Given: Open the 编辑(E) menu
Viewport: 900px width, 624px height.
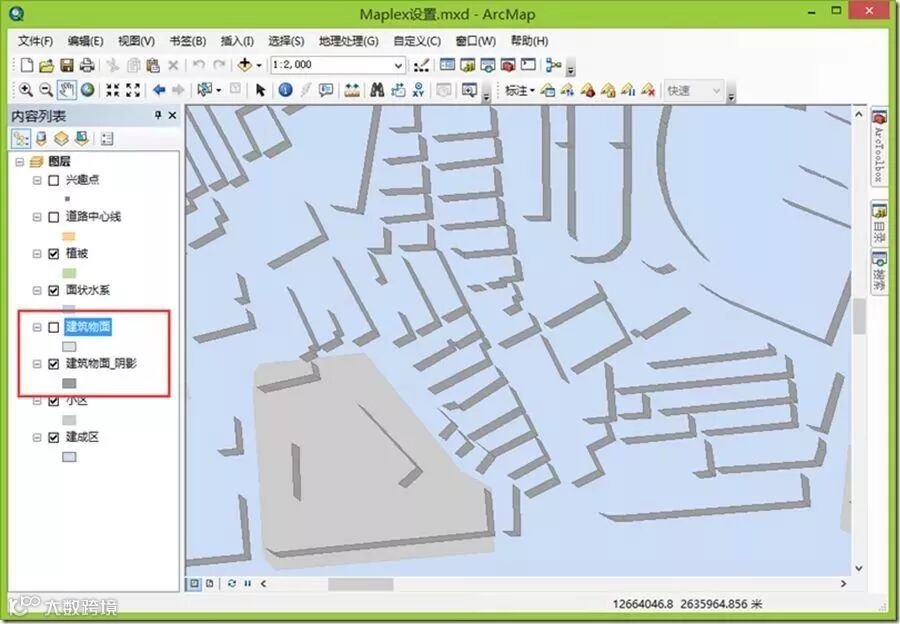Looking at the screenshot, I should pyautogui.click(x=85, y=41).
